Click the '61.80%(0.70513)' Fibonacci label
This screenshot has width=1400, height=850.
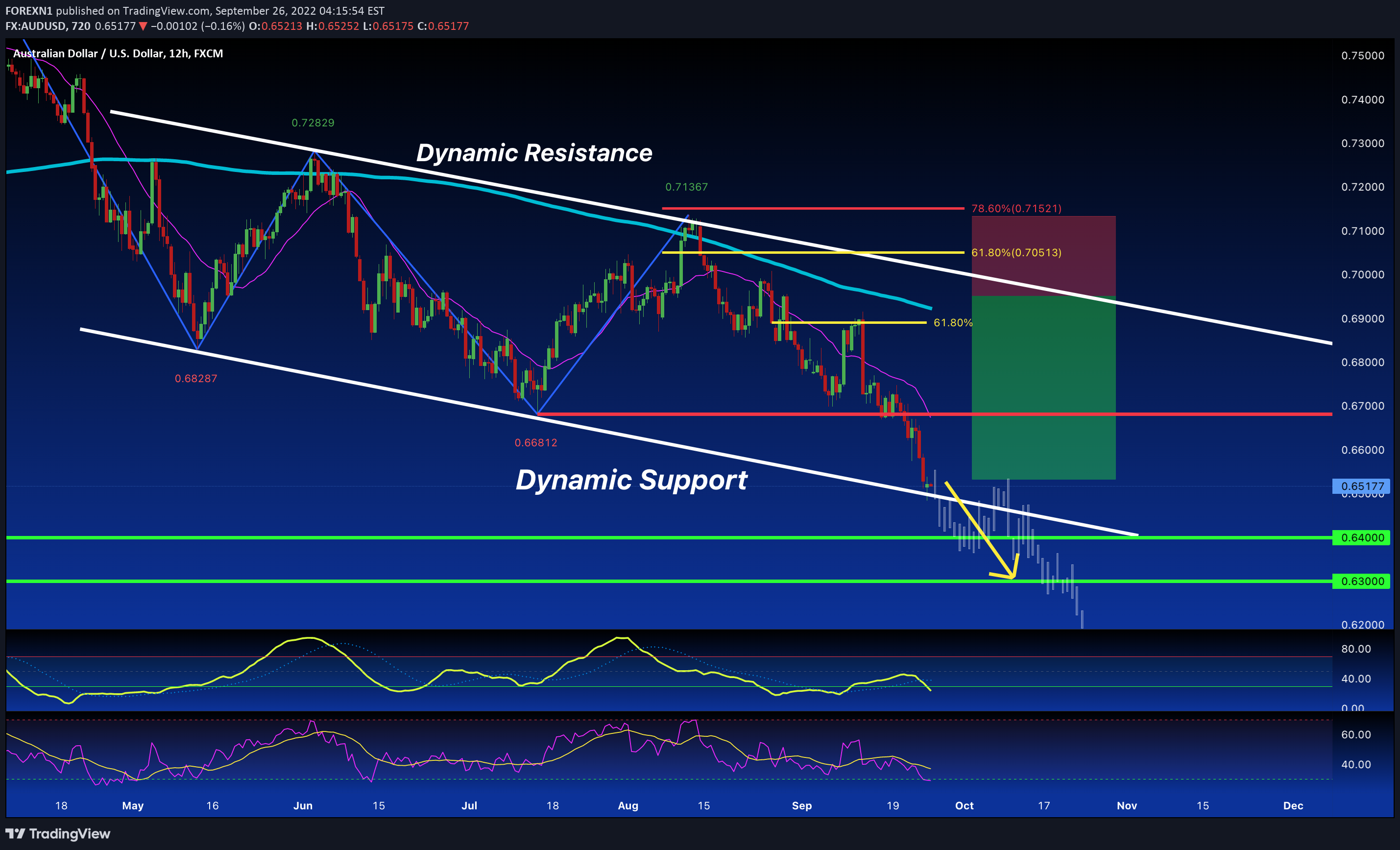[x=1016, y=252]
